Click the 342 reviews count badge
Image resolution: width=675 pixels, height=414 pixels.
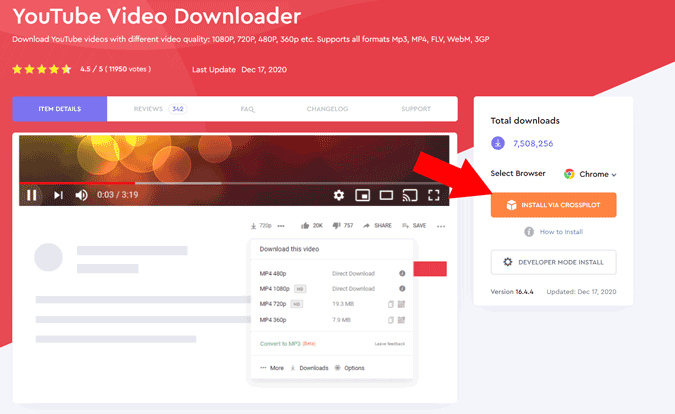point(178,109)
